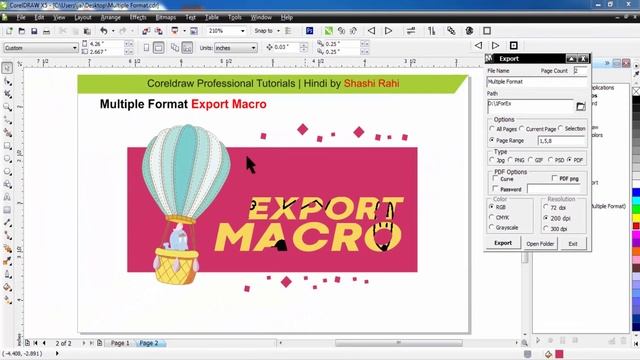This screenshot has width=640, height=360.
Task: Click the Paste clipboard icon
Action: tap(87, 31)
